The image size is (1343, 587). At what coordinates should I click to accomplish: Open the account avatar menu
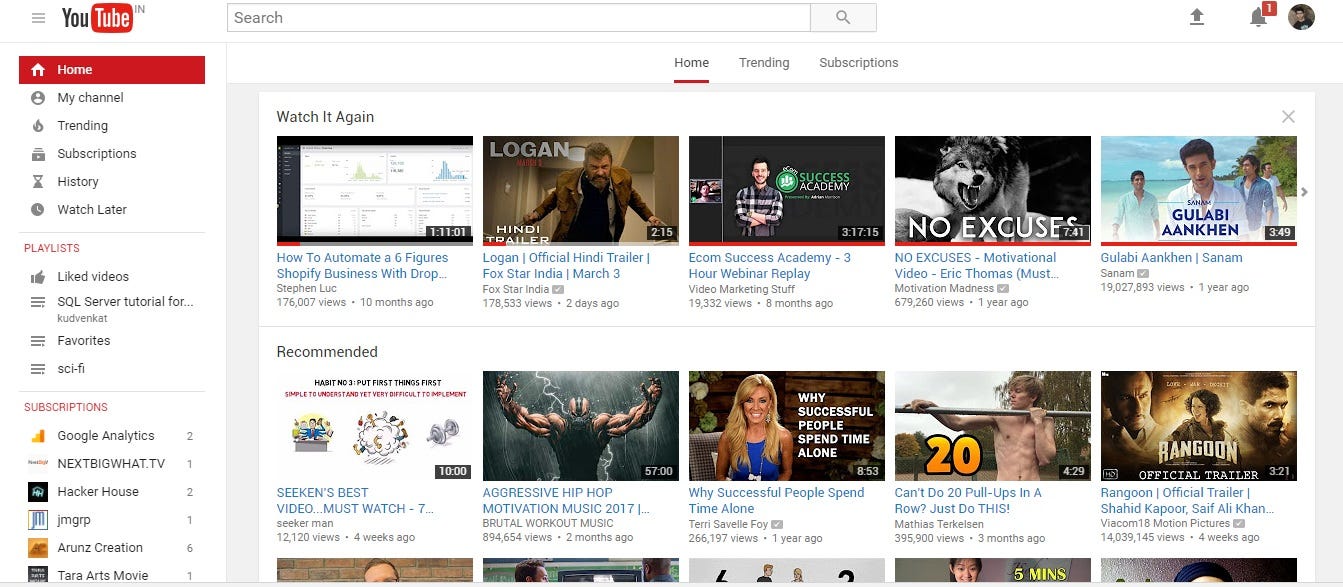point(1301,17)
